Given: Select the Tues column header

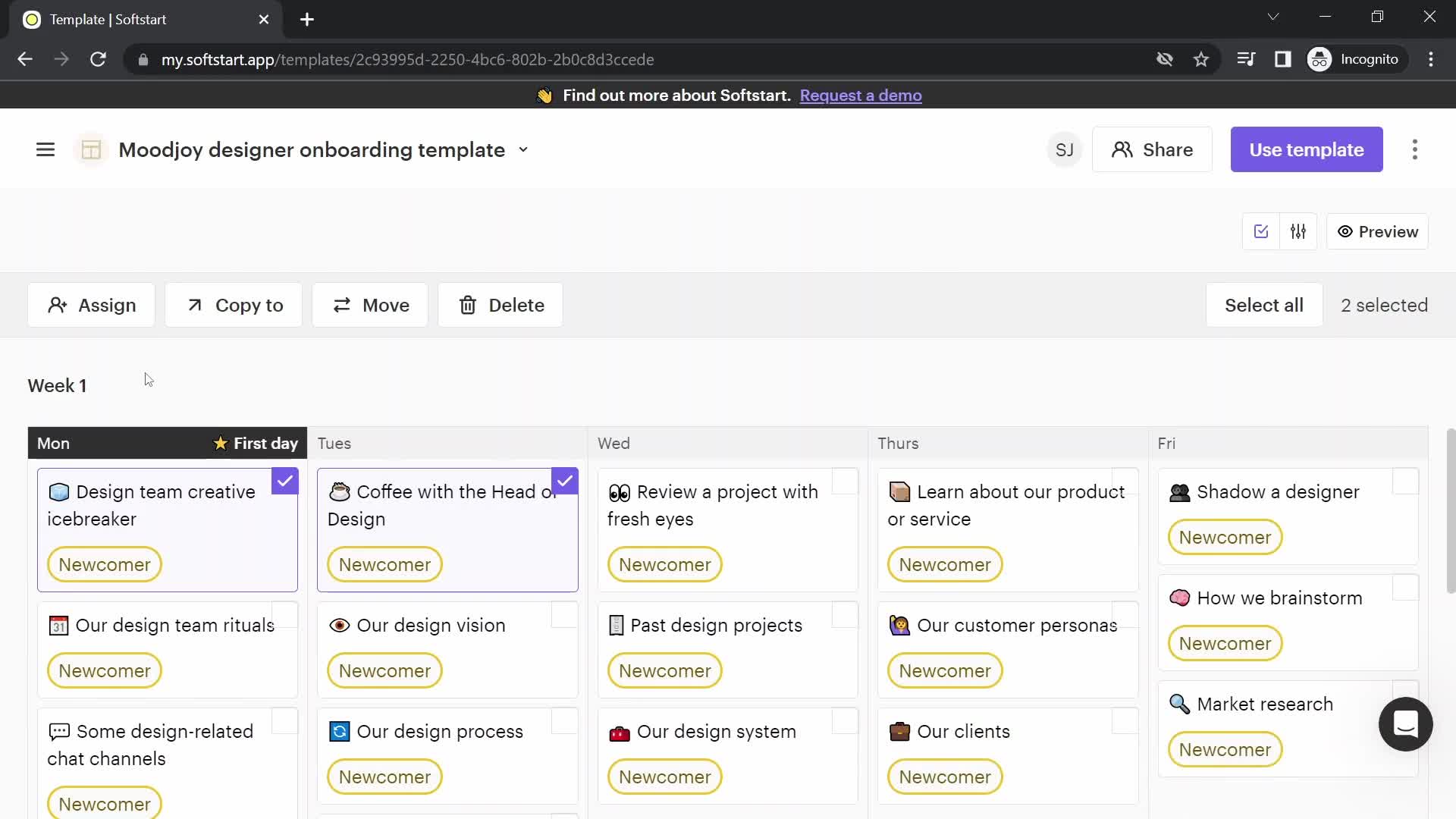Looking at the screenshot, I should 447,443.
